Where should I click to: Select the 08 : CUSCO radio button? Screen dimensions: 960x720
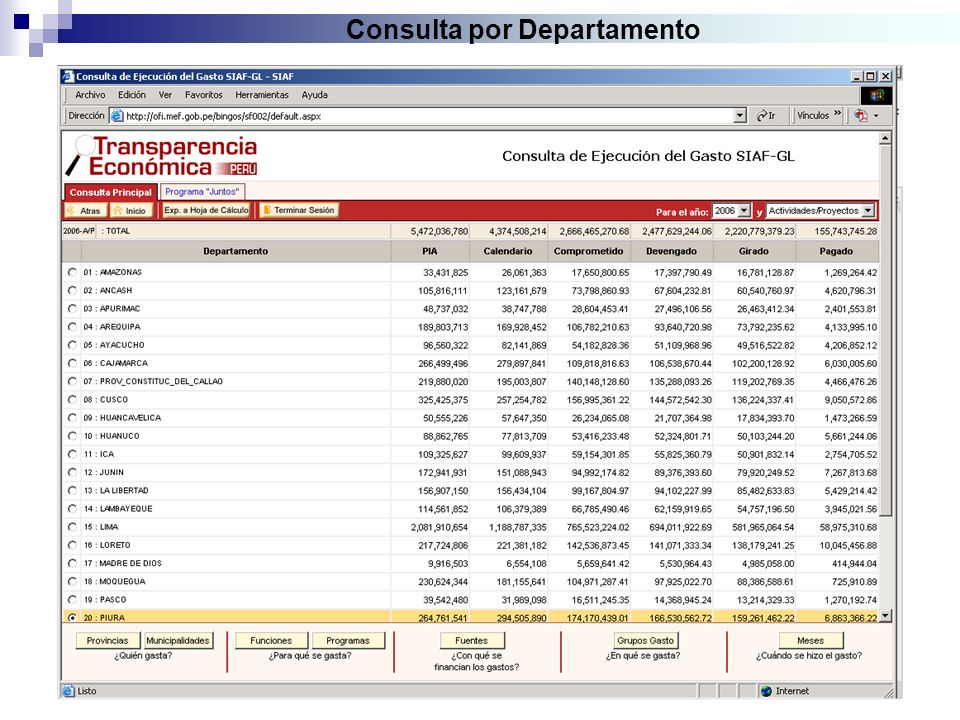[x=72, y=399]
